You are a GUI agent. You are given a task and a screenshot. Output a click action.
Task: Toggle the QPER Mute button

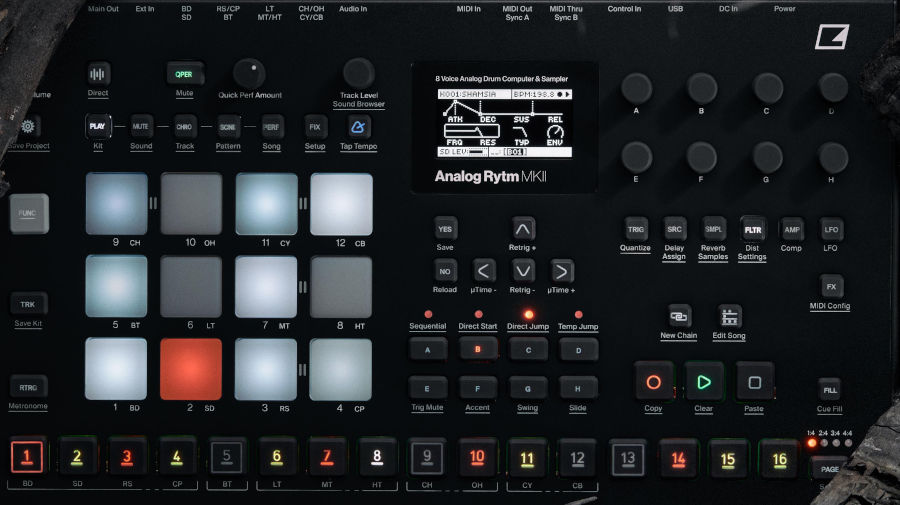coord(184,74)
